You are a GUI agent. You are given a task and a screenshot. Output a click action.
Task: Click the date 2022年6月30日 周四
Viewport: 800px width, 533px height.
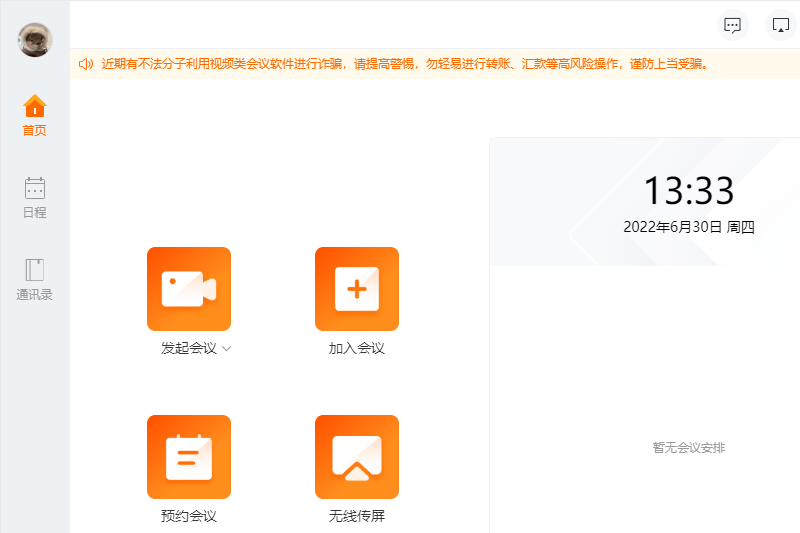coord(688,227)
